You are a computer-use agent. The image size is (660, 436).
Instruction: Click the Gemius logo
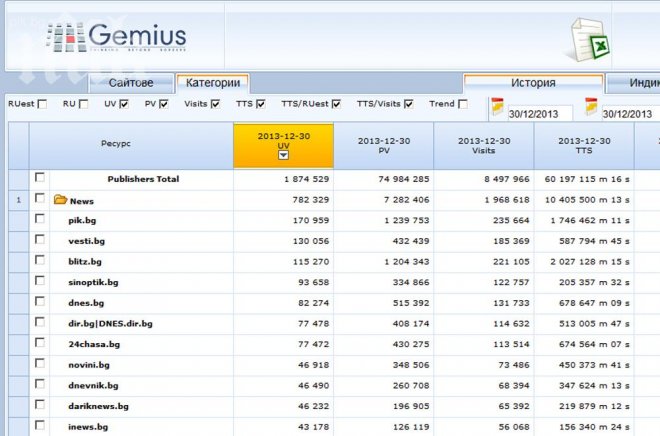(117, 37)
